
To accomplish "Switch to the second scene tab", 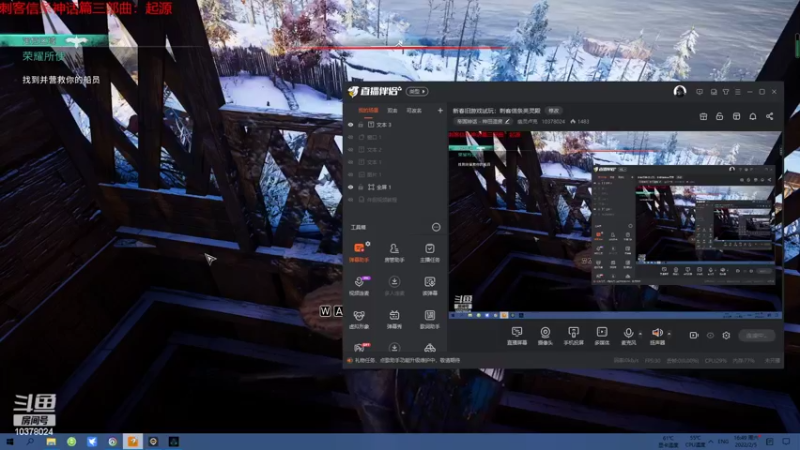I will (392, 110).
